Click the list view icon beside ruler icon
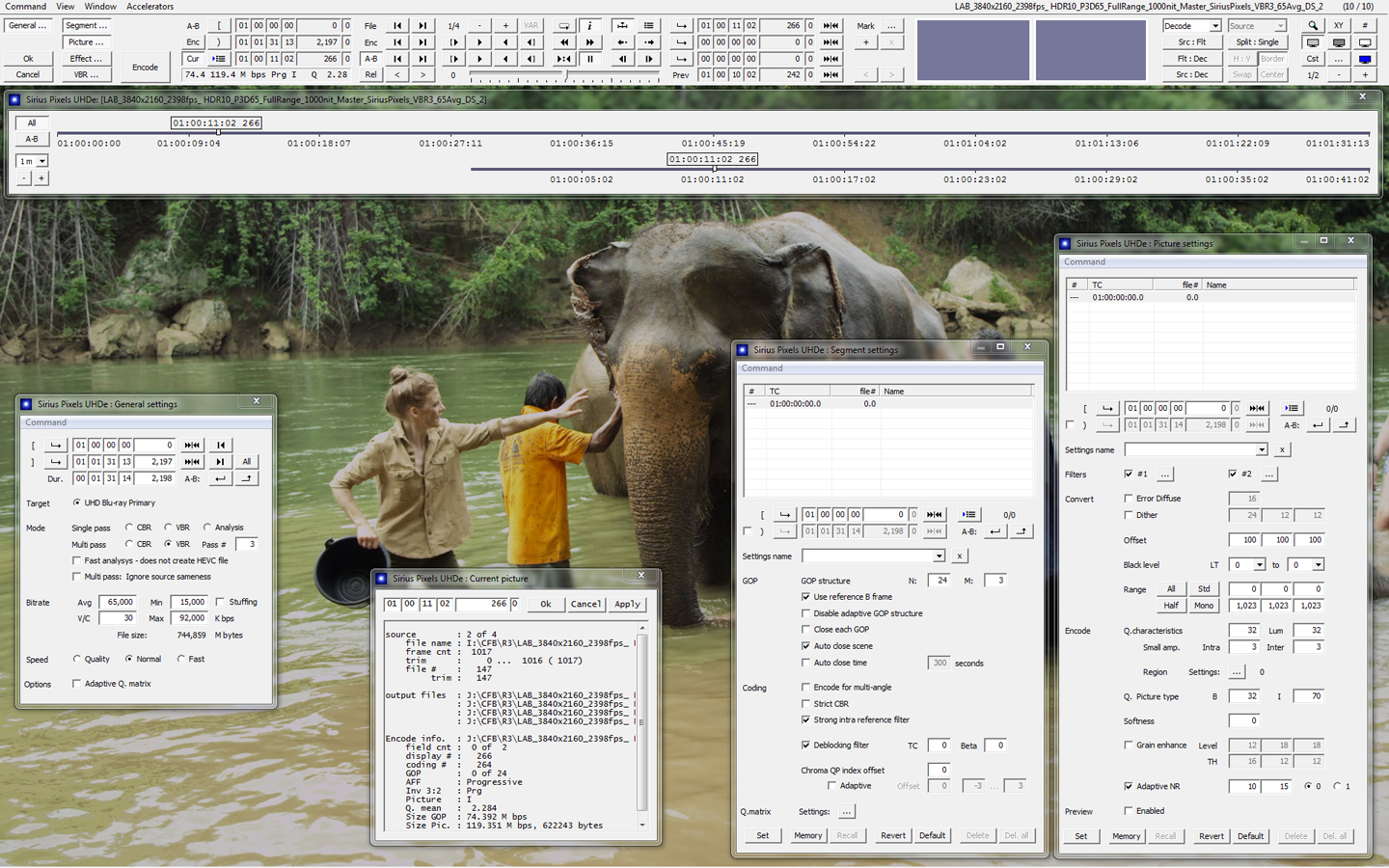Screen dimensions: 1389x868 (649, 26)
